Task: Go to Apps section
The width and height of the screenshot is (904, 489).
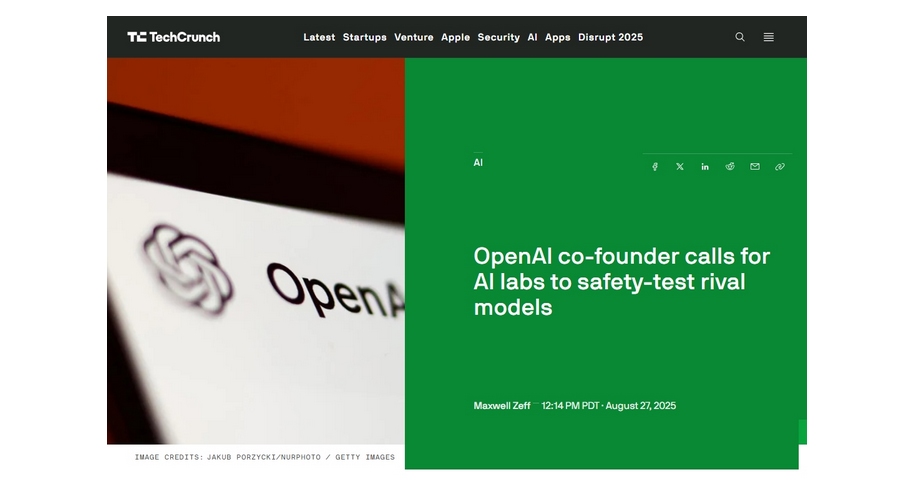Action: click(x=558, y=37)
